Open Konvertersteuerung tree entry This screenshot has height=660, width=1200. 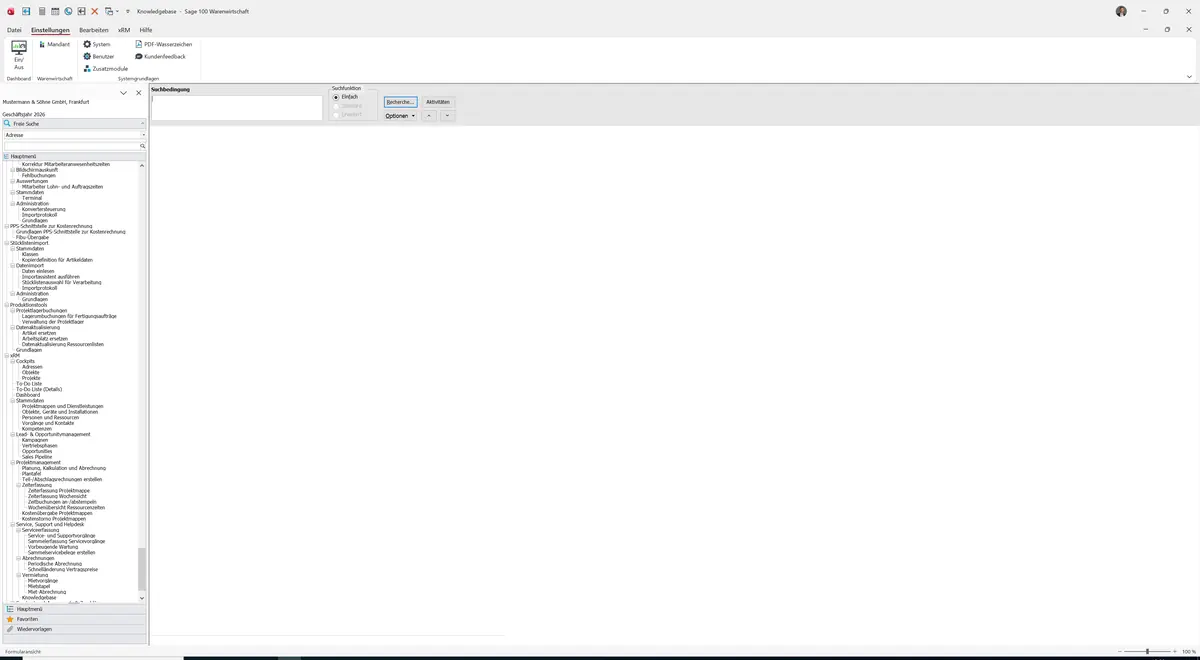[x=42, y=209]
